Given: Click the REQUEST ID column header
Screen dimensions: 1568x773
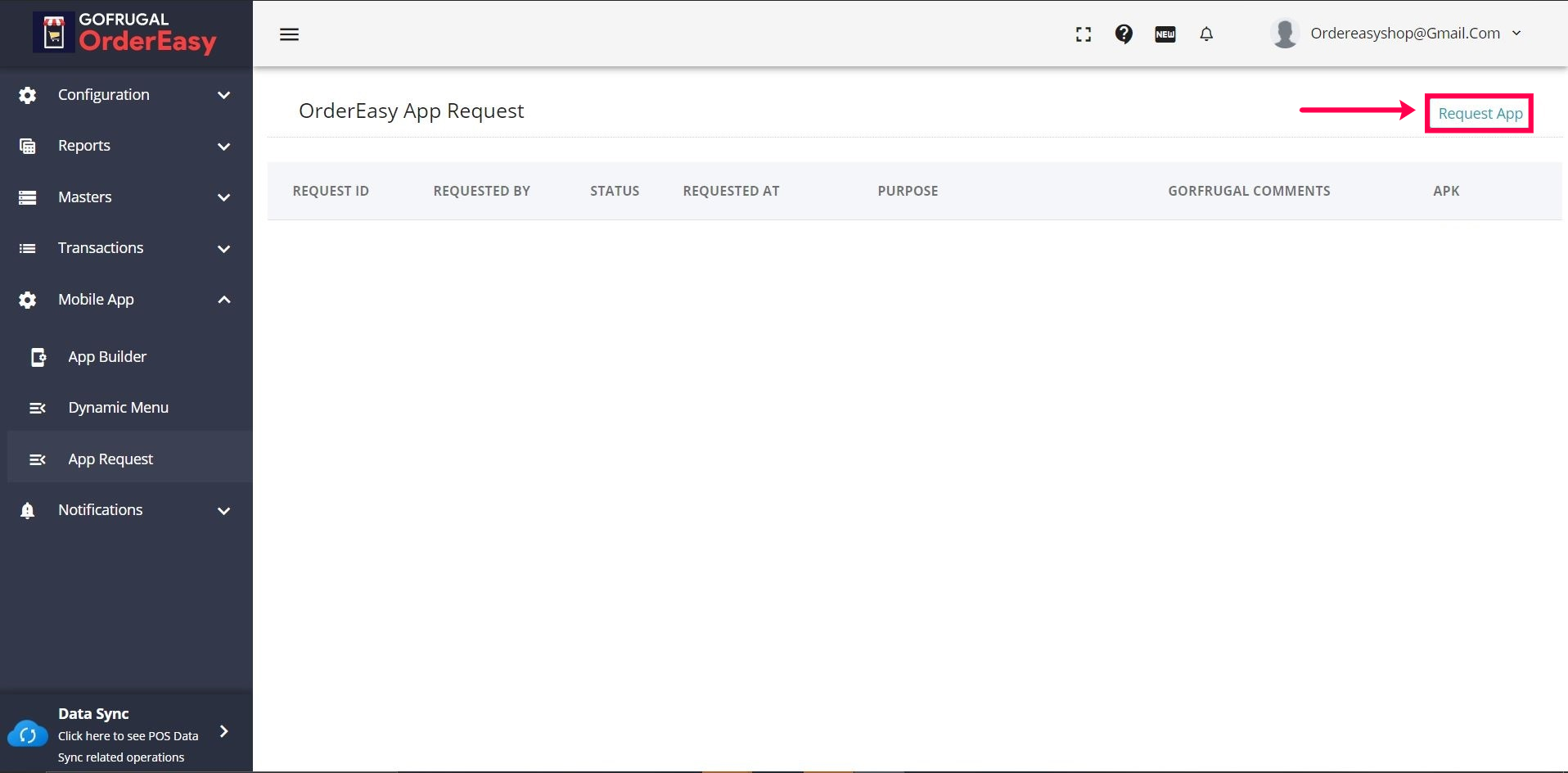Looking at the screenshot, I should (331, 191).
